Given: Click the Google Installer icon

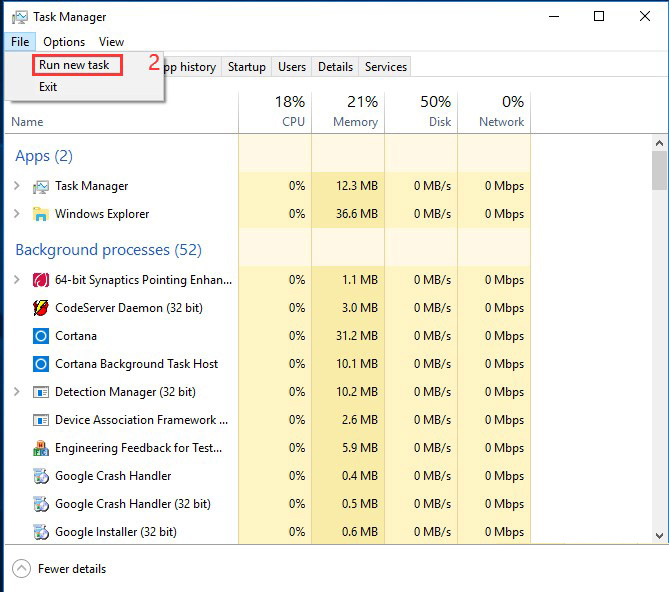Looking at the screenshot, I should 41,532.
